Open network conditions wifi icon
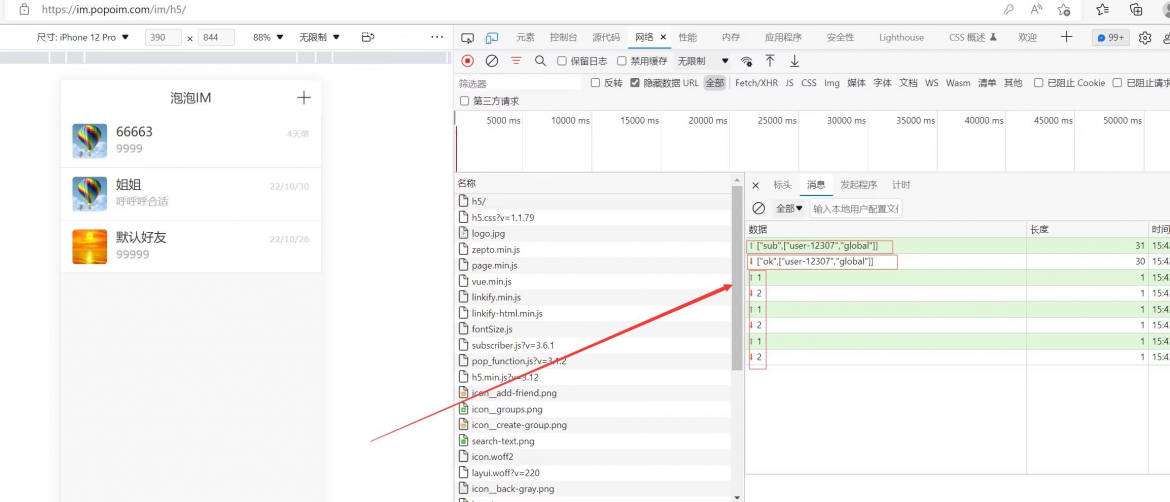 pos(746,61)
